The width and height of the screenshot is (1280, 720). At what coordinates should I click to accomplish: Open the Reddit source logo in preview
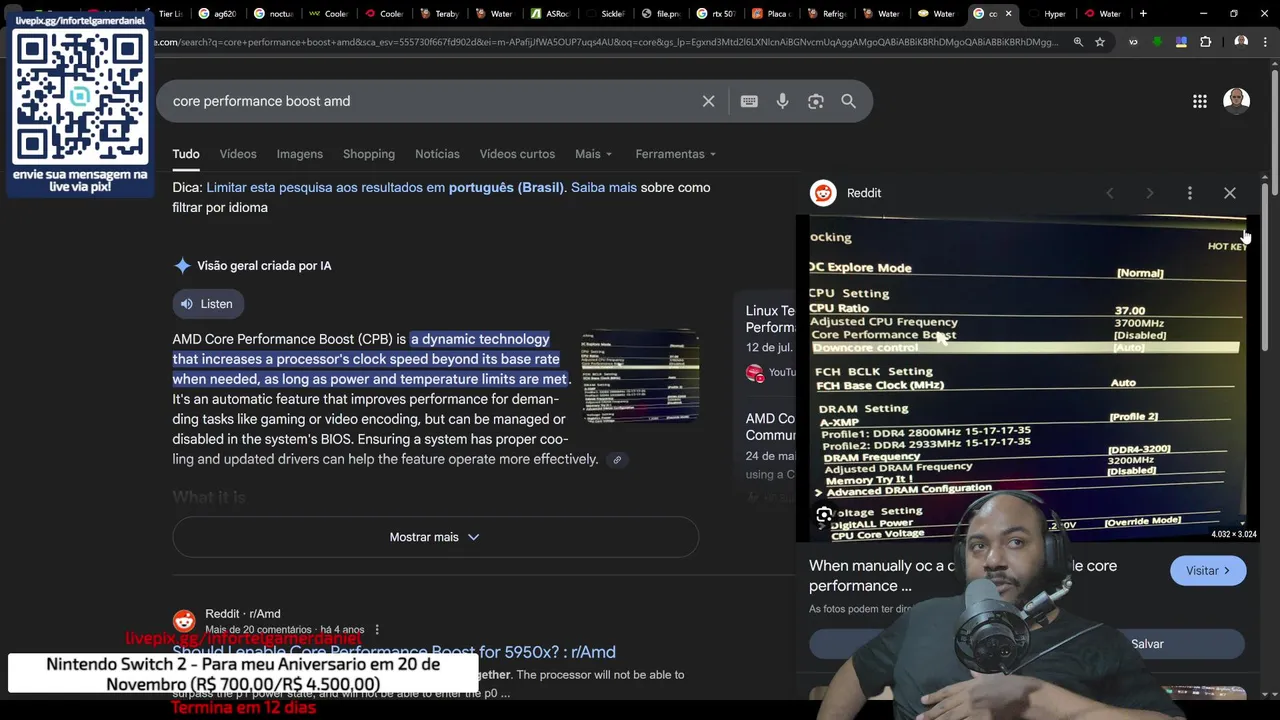click(823, 193)
